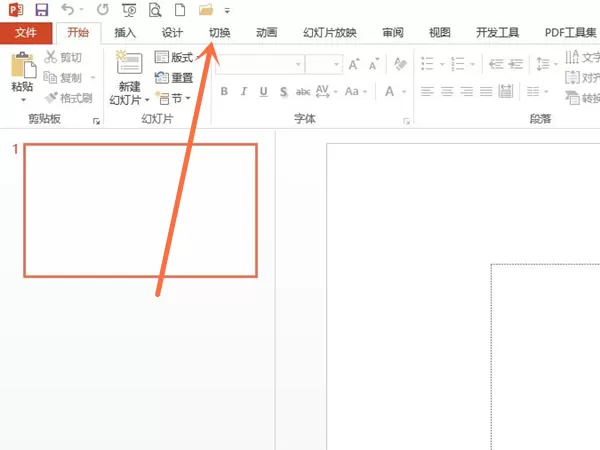Open Print Preview icon
The image size is (600, 450).
coord(155,10)
